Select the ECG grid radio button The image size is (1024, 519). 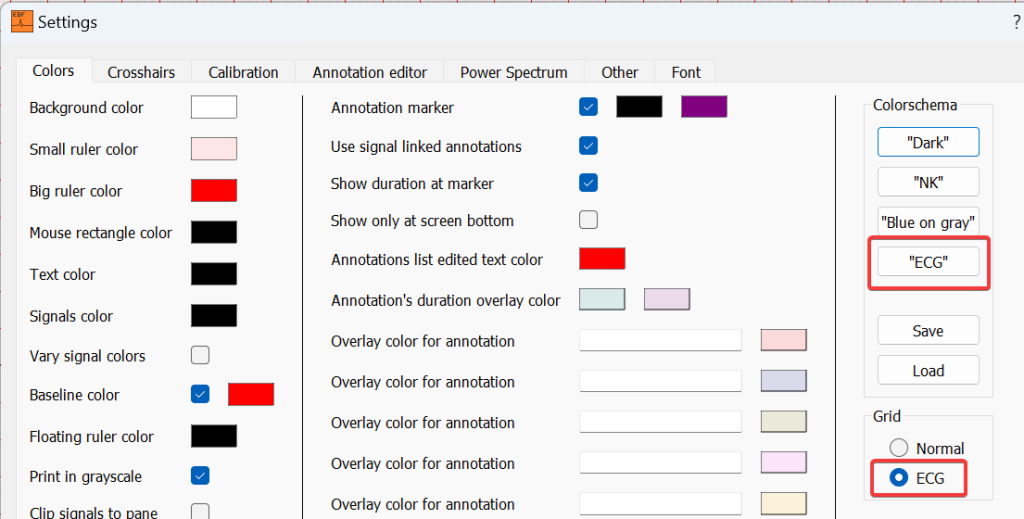(899, 478)
